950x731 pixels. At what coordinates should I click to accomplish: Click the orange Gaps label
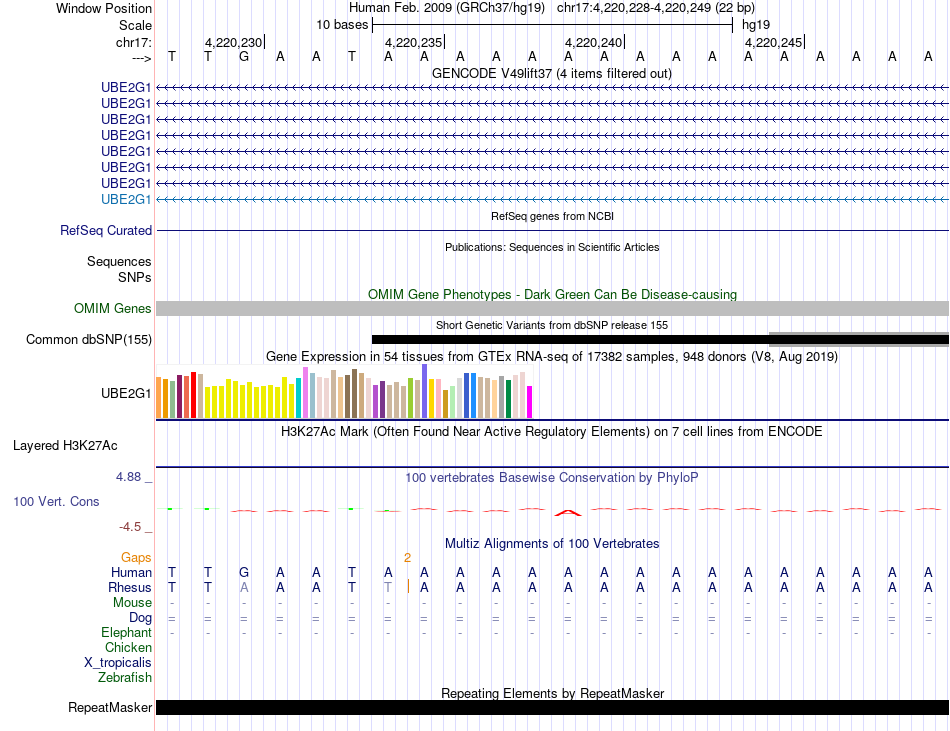coord(136,557)
